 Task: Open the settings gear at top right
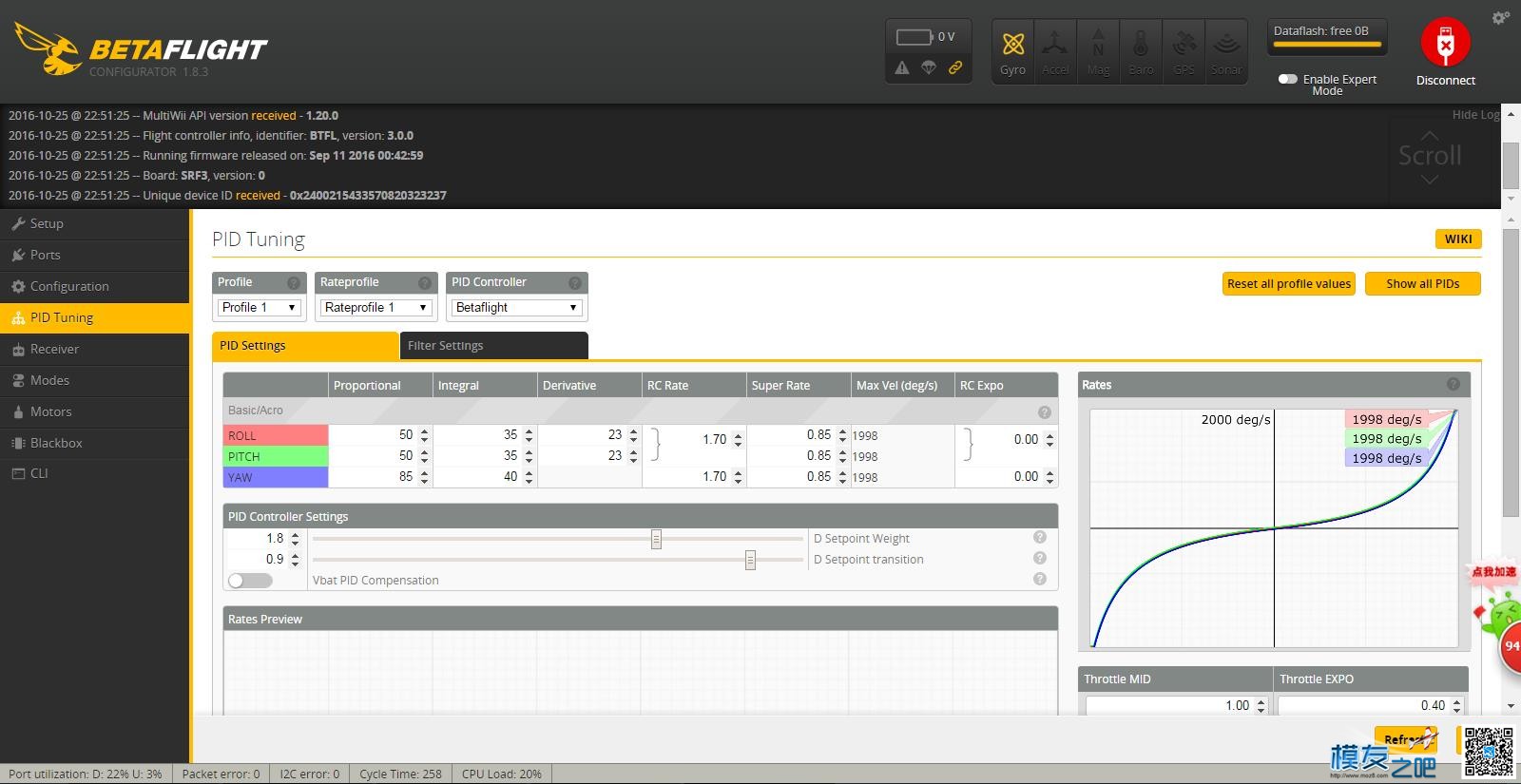[1500, 17]
